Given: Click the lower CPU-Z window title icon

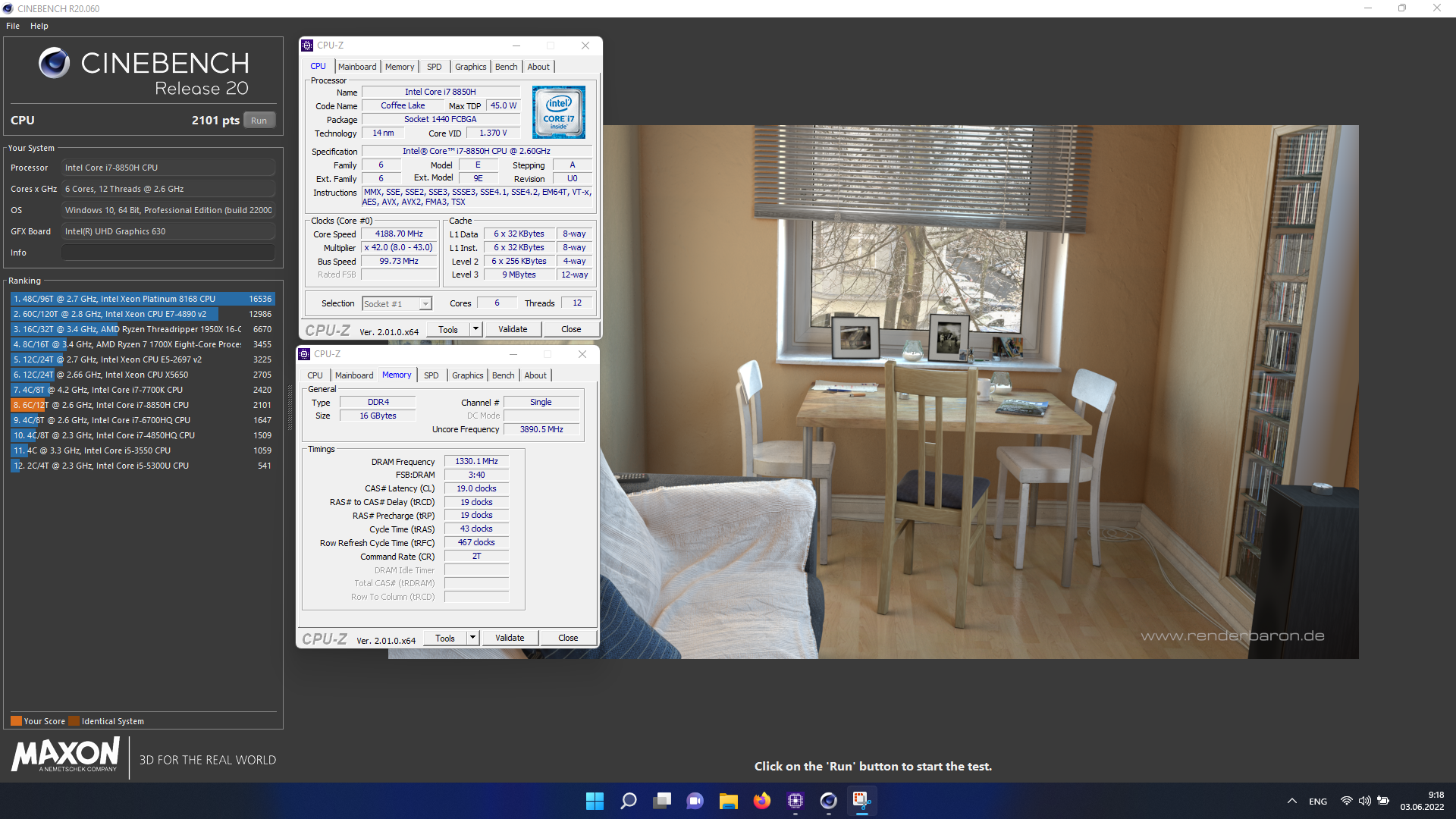Looking at the screenshot, I should click(304, 354).
